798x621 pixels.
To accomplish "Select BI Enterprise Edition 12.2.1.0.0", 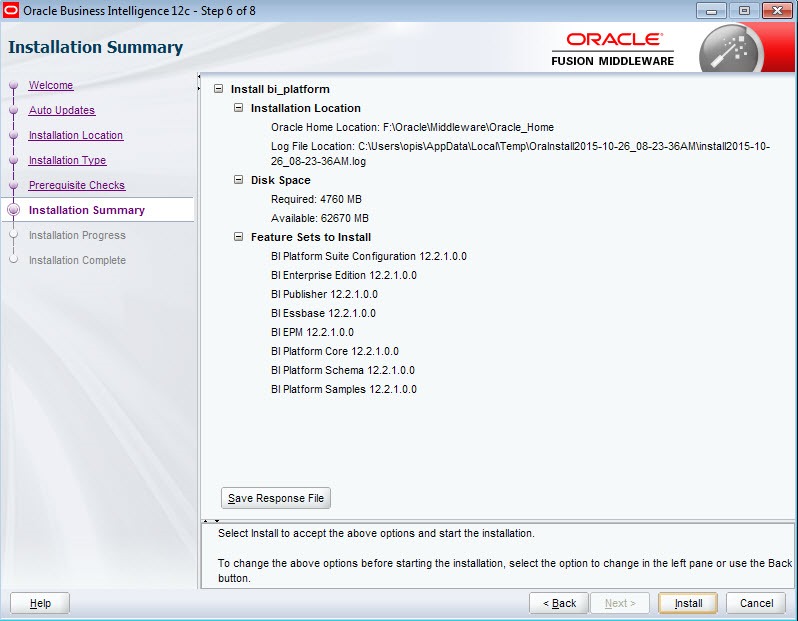I will pyautogui.click(x=344, y=275).
